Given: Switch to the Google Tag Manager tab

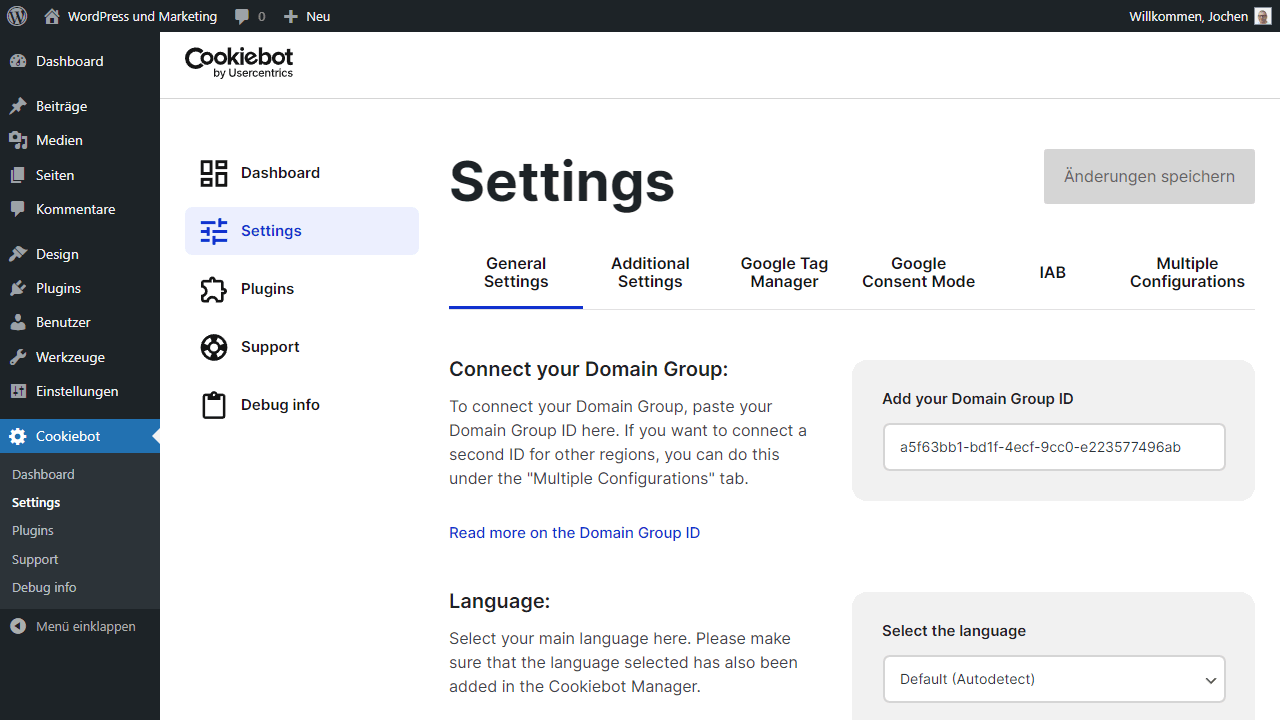Looking at the screenshot, I should (784, 272).
